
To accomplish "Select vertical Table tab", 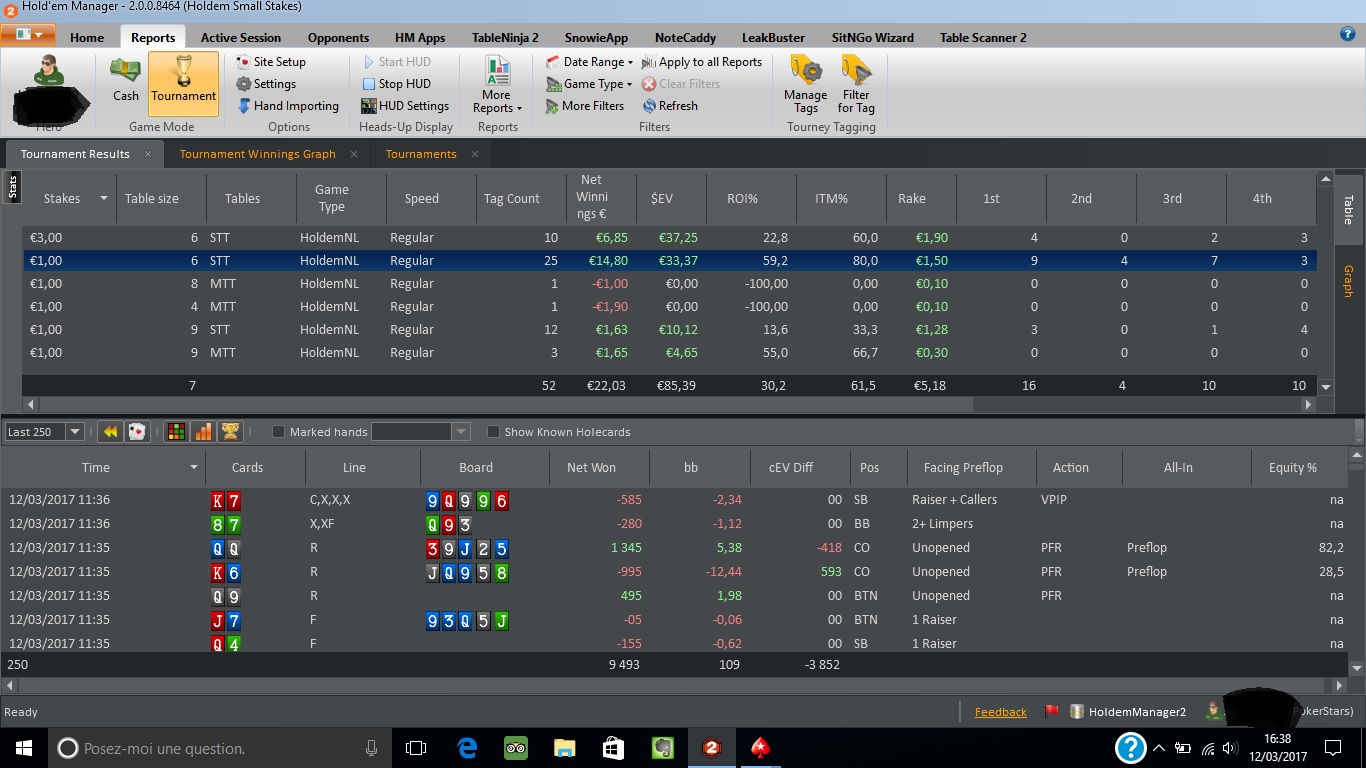I will [1348, 209].
